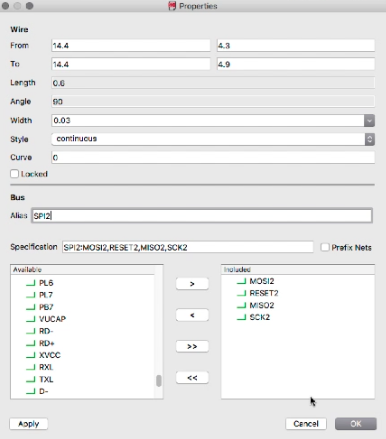Click the Properties title bar app icon
Viewport: 386px width, 439px height.
click(172, 6)
